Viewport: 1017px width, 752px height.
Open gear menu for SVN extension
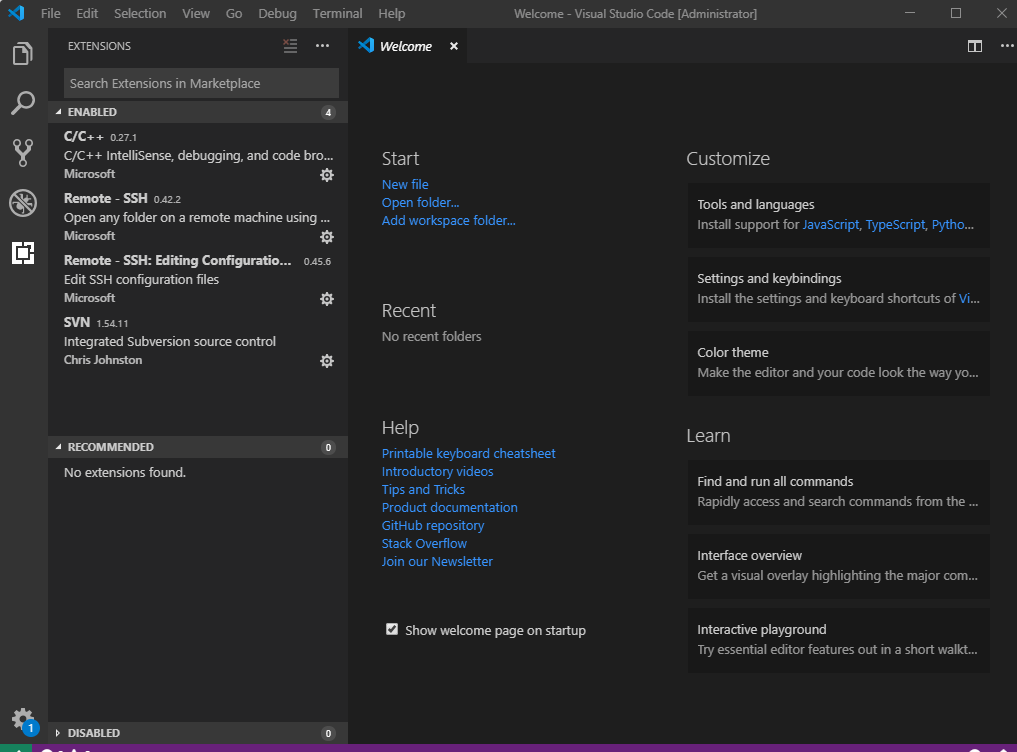[327, 361]
